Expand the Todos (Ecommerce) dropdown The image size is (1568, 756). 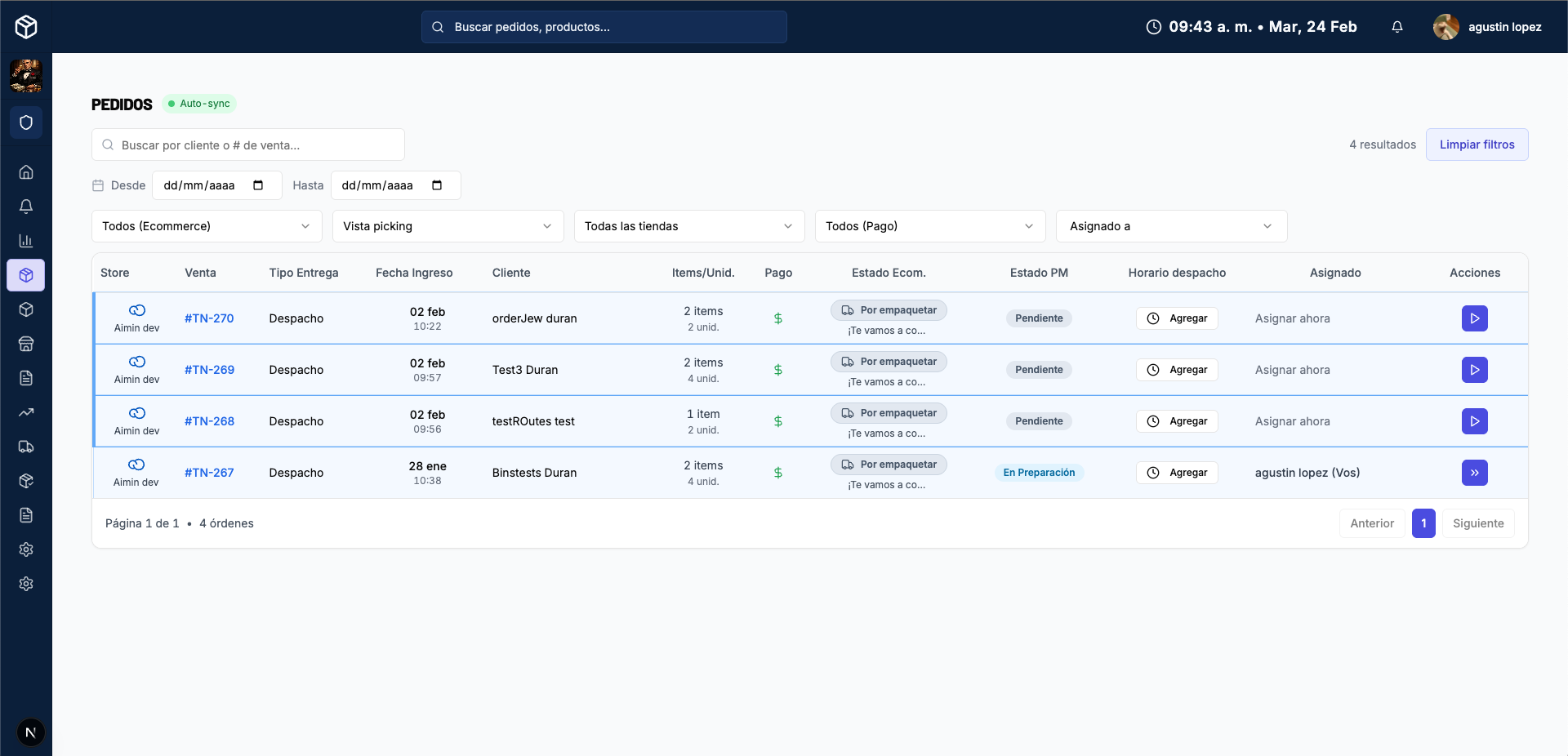207,226
